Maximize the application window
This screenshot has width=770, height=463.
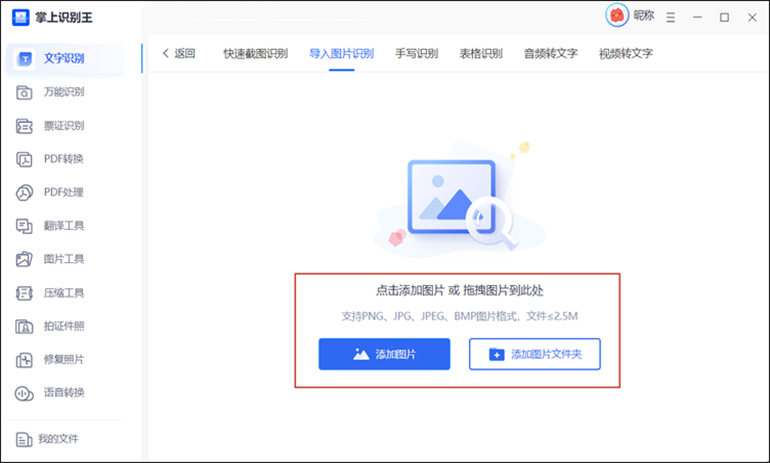coord(724,18)
